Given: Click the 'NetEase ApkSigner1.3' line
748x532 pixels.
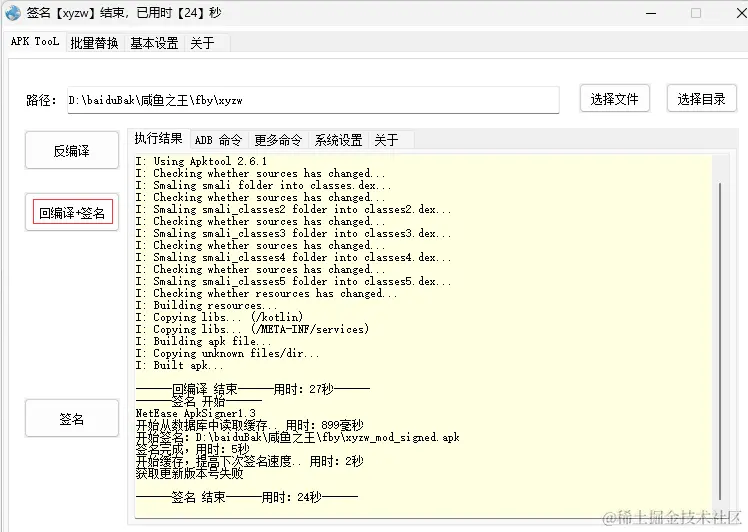Looking at the screenshot, I should (196, 413).
